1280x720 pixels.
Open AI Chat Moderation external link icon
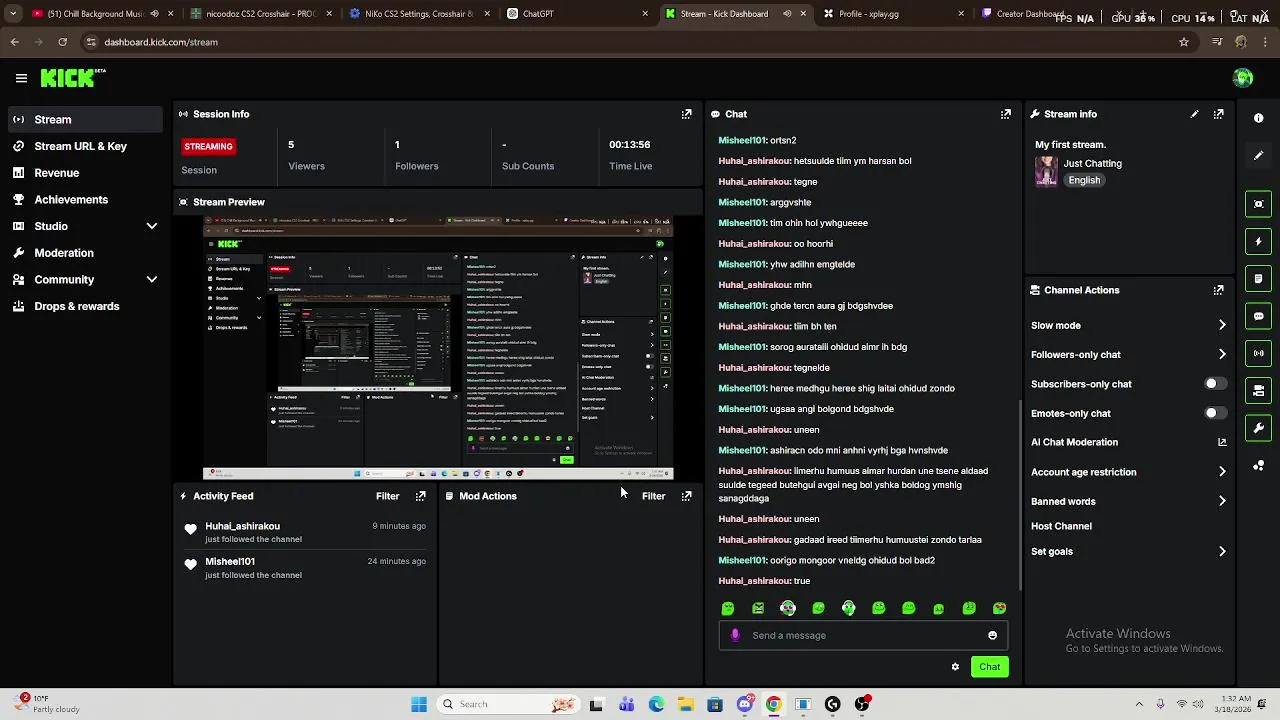tap(1222, 442)
